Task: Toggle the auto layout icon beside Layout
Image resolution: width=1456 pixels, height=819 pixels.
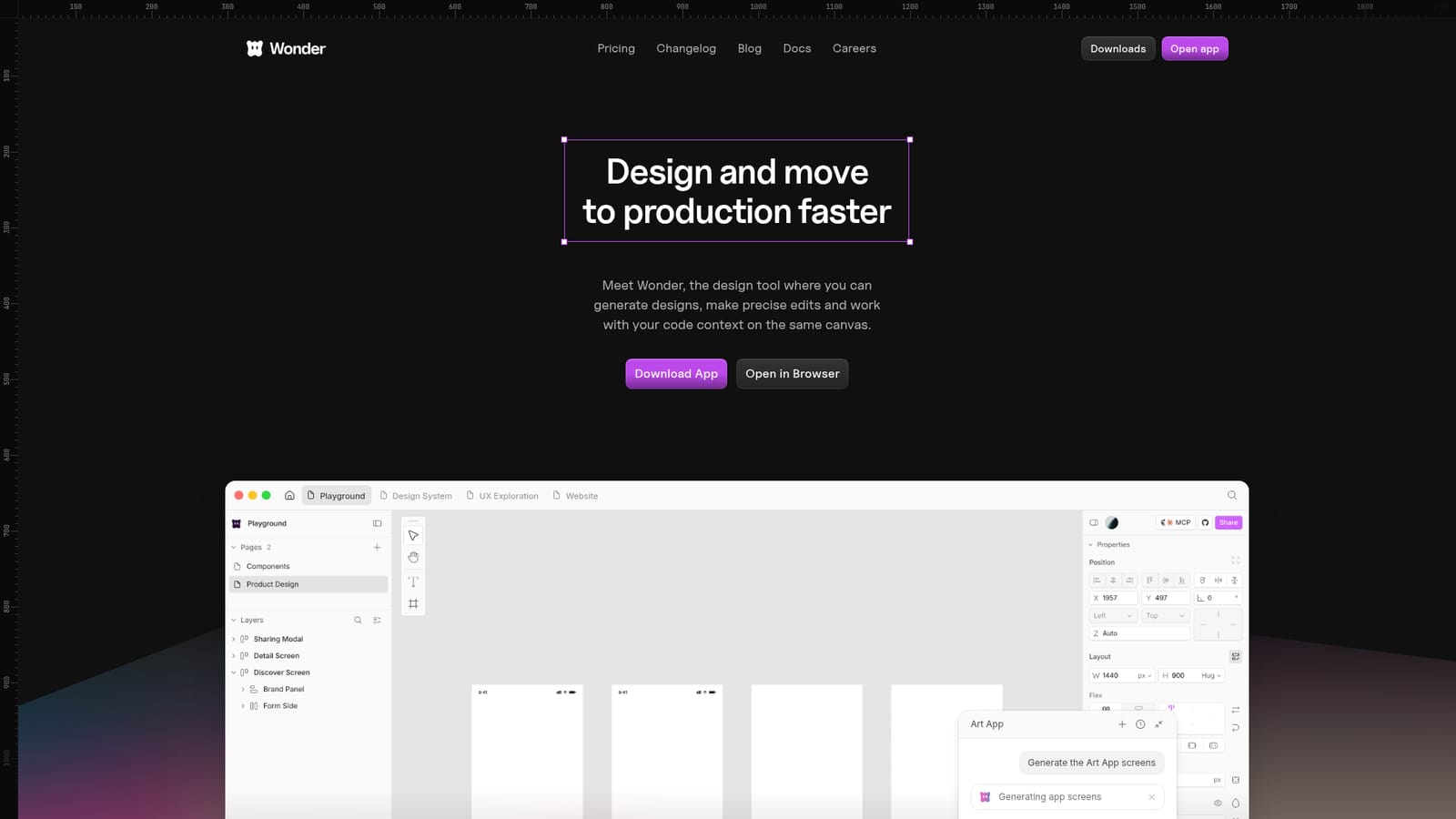Action: coord(1235,656)
